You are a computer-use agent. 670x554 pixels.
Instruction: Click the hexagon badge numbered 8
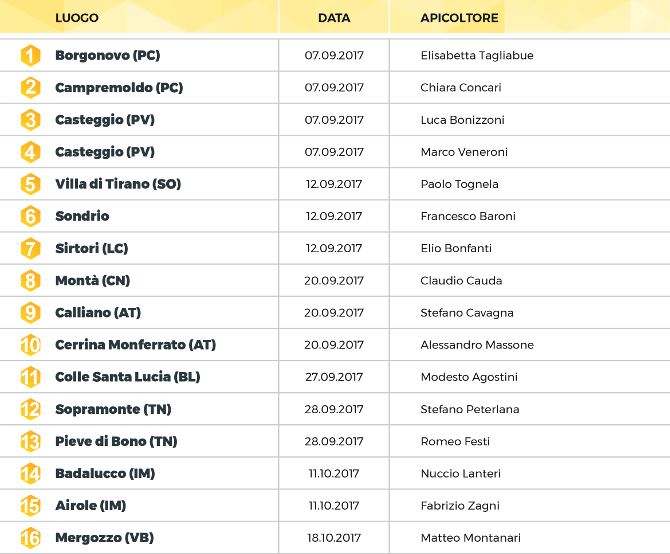pyautogui.click(x=31, y=281)
